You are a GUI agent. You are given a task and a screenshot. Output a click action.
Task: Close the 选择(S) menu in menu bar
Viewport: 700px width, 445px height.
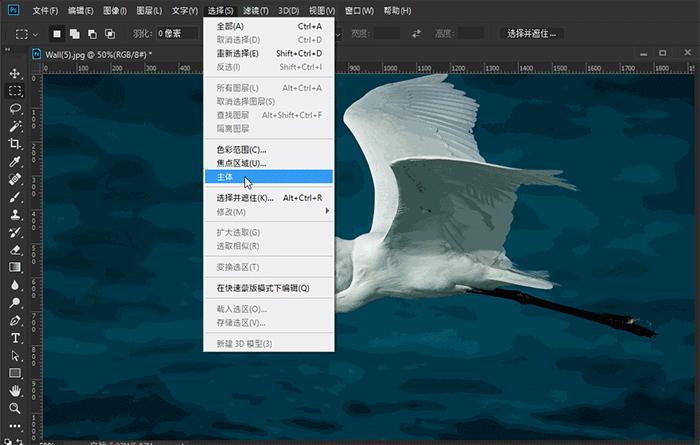[221, 10]
